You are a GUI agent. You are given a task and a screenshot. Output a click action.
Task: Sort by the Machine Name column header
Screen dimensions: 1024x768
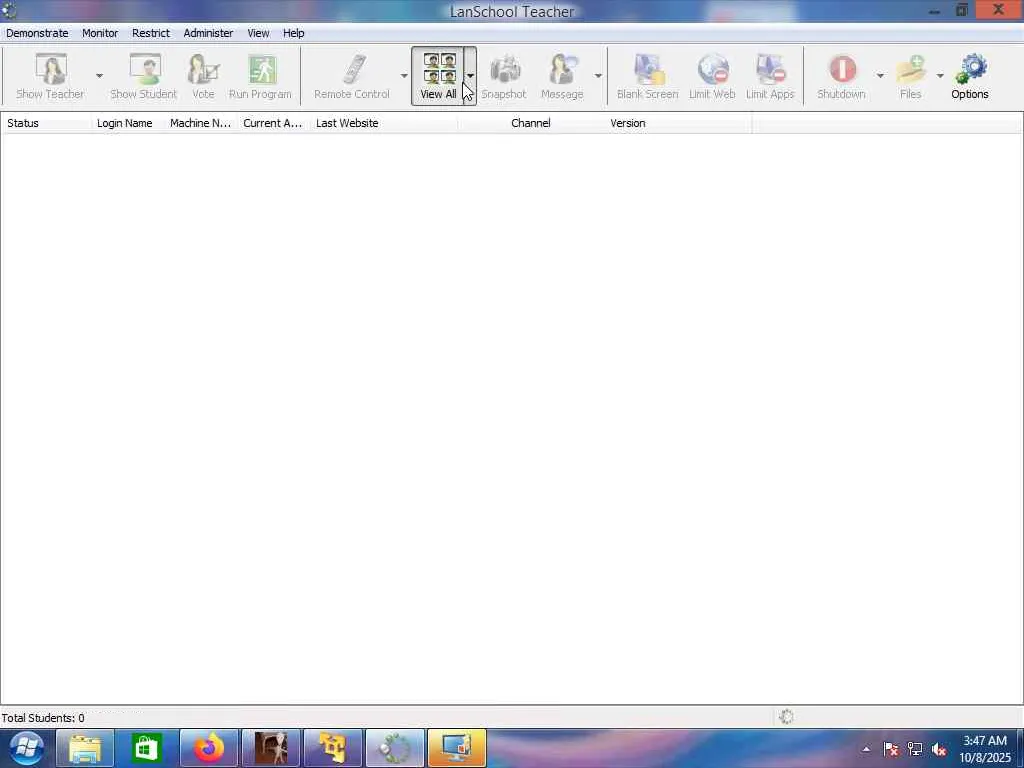pos(201,123)
